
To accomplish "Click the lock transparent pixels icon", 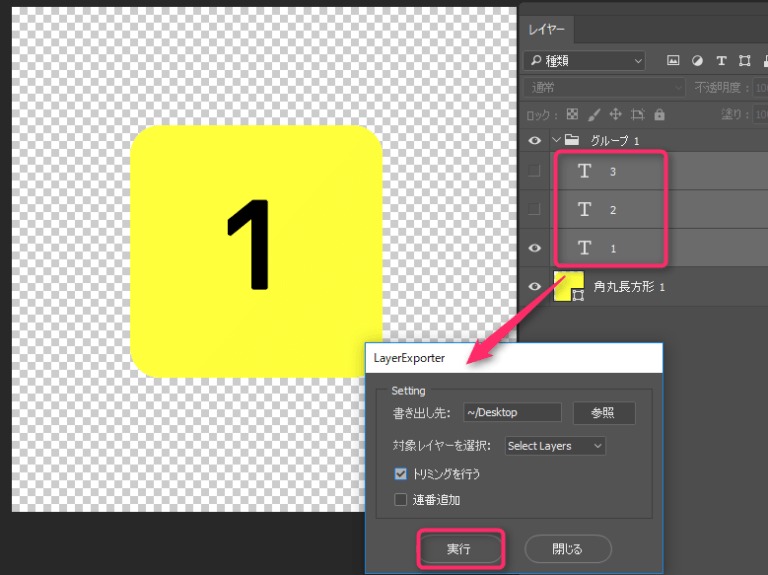I will click(572, 114).
